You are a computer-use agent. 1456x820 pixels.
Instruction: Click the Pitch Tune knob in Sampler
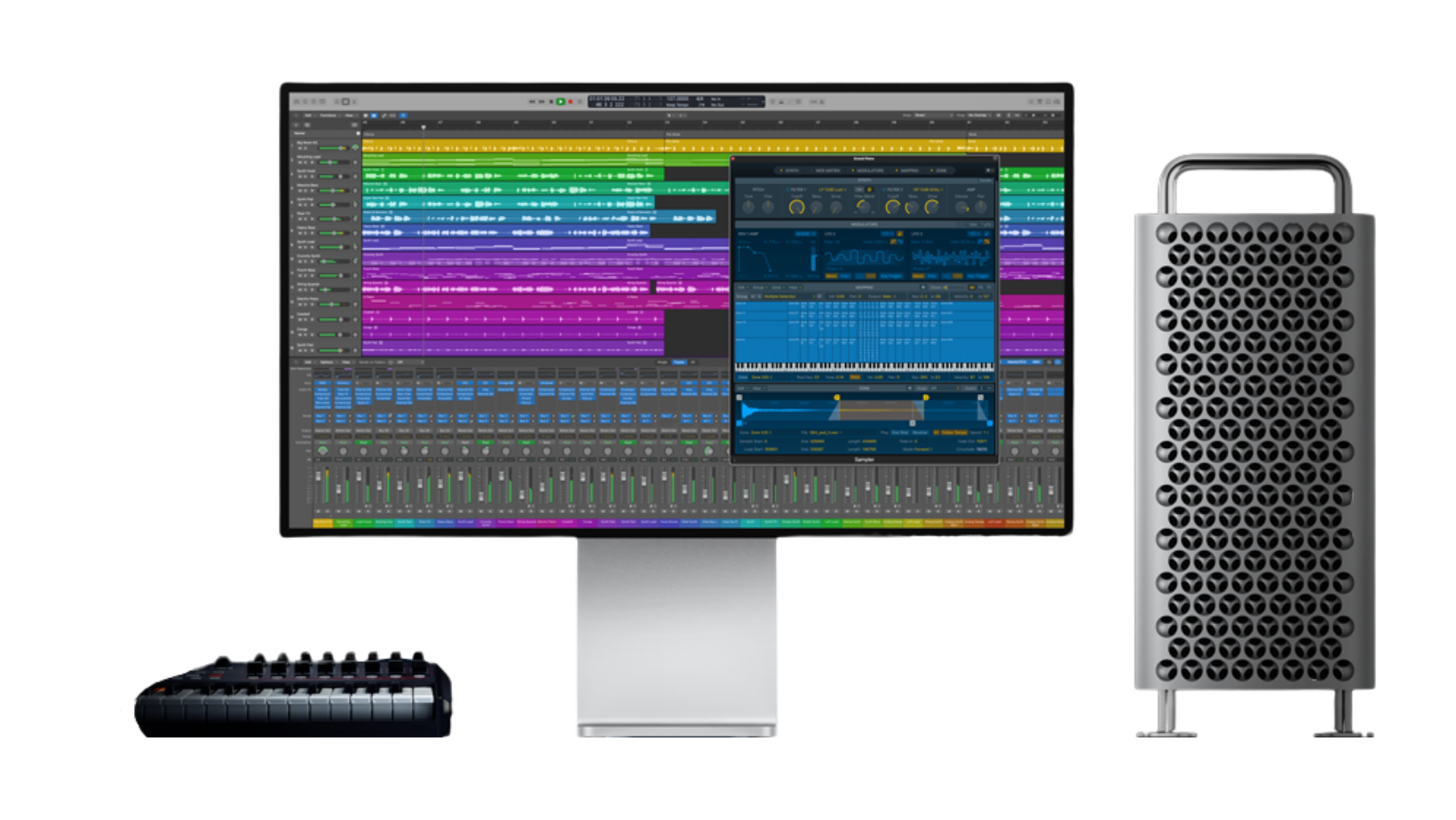[748, 207]
